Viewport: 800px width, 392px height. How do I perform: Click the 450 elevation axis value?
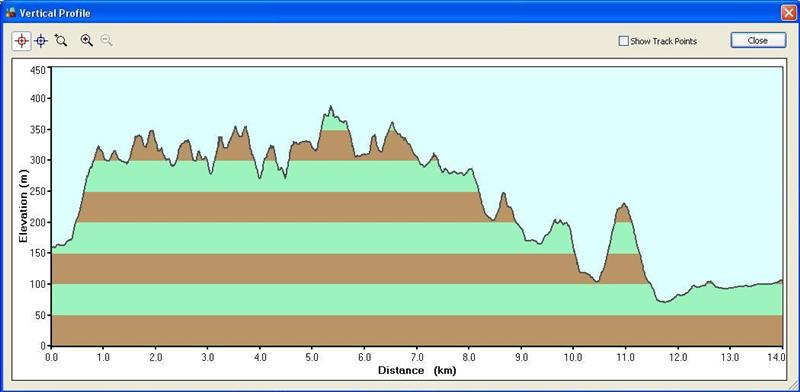pos(39,69)
